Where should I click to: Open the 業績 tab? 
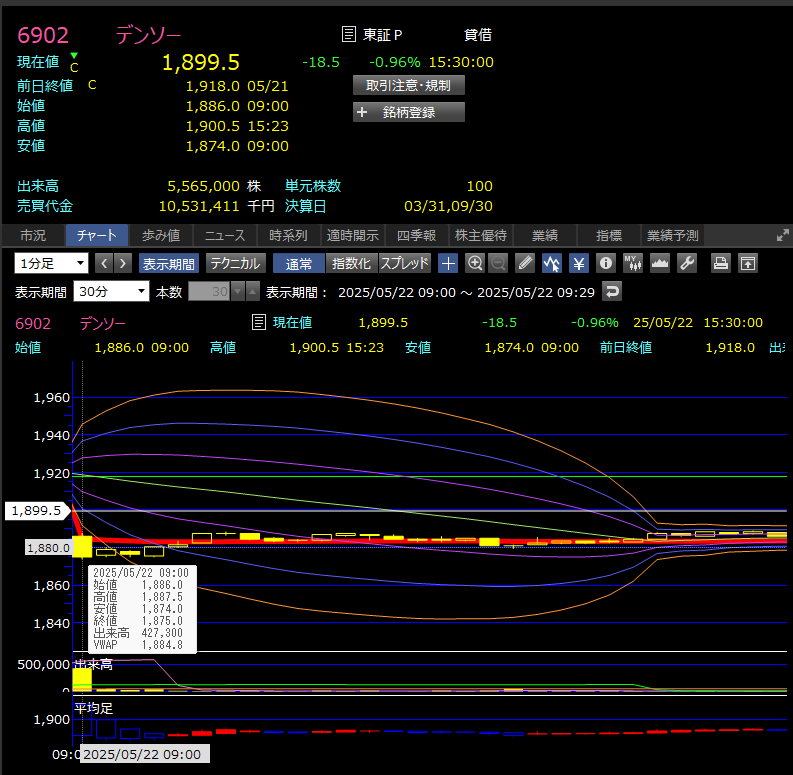click(545, 235)
